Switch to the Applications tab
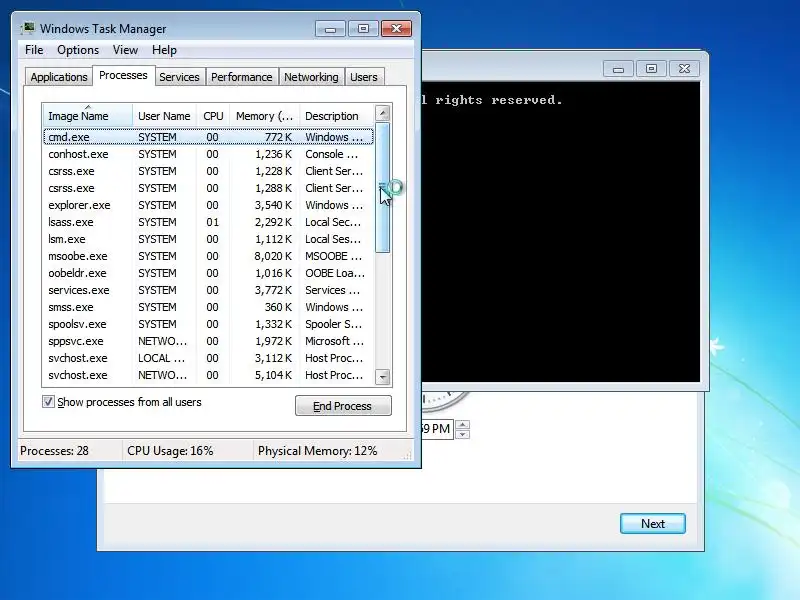Viewport: 800px width, 600px height. click(59, 77)
